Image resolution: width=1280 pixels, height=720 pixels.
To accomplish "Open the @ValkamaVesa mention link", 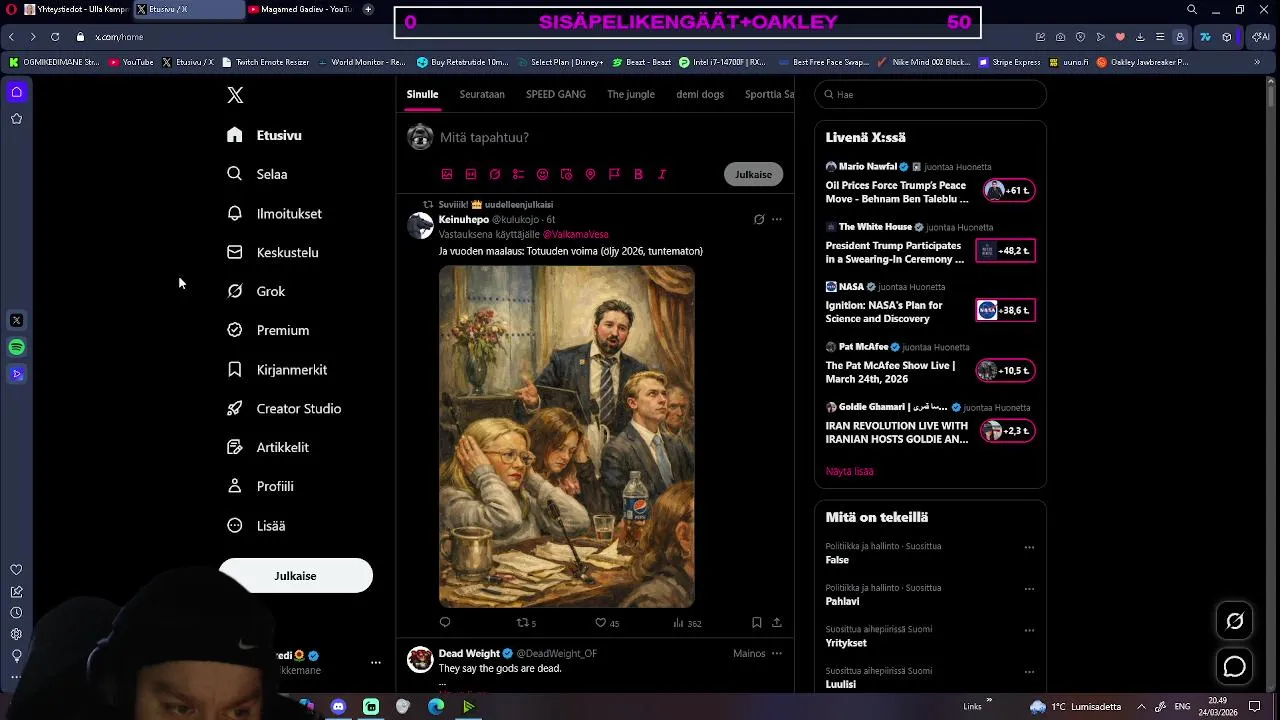I will point(575,234).
